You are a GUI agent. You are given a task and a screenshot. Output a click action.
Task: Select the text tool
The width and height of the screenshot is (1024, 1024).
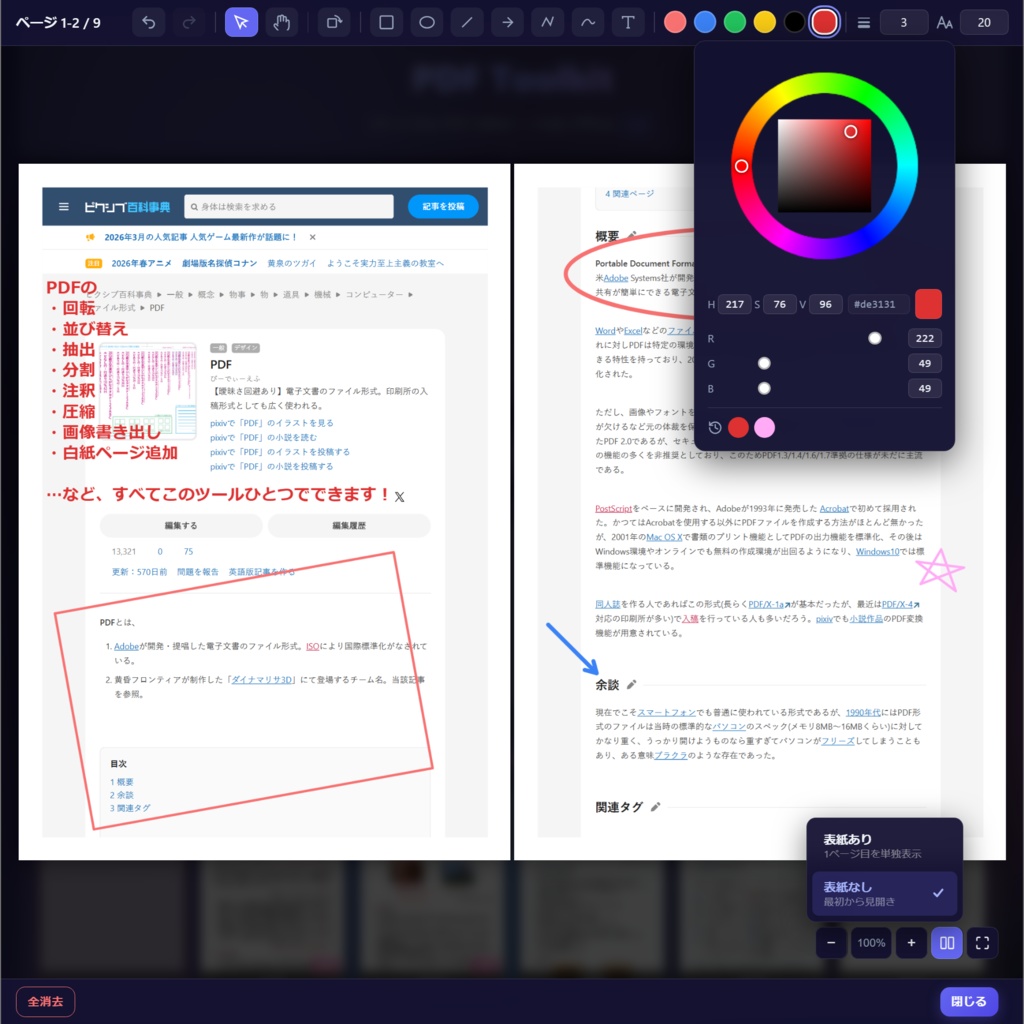(627, 21)
